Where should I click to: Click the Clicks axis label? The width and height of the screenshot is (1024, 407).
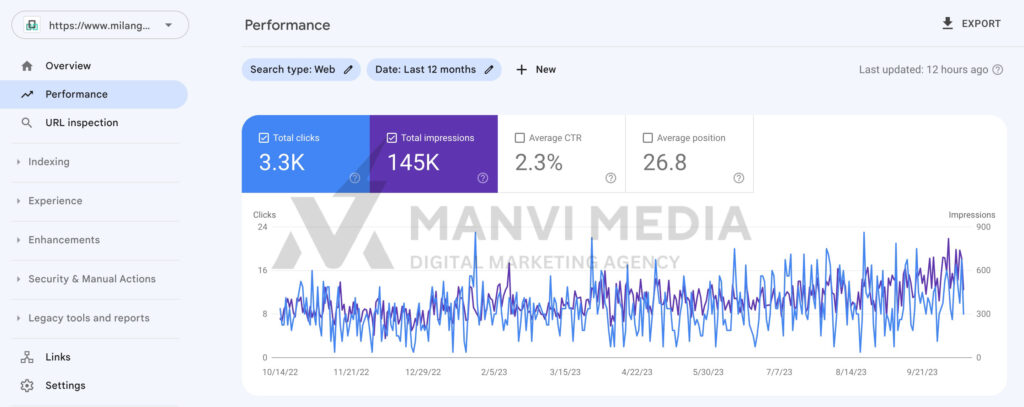264,215
